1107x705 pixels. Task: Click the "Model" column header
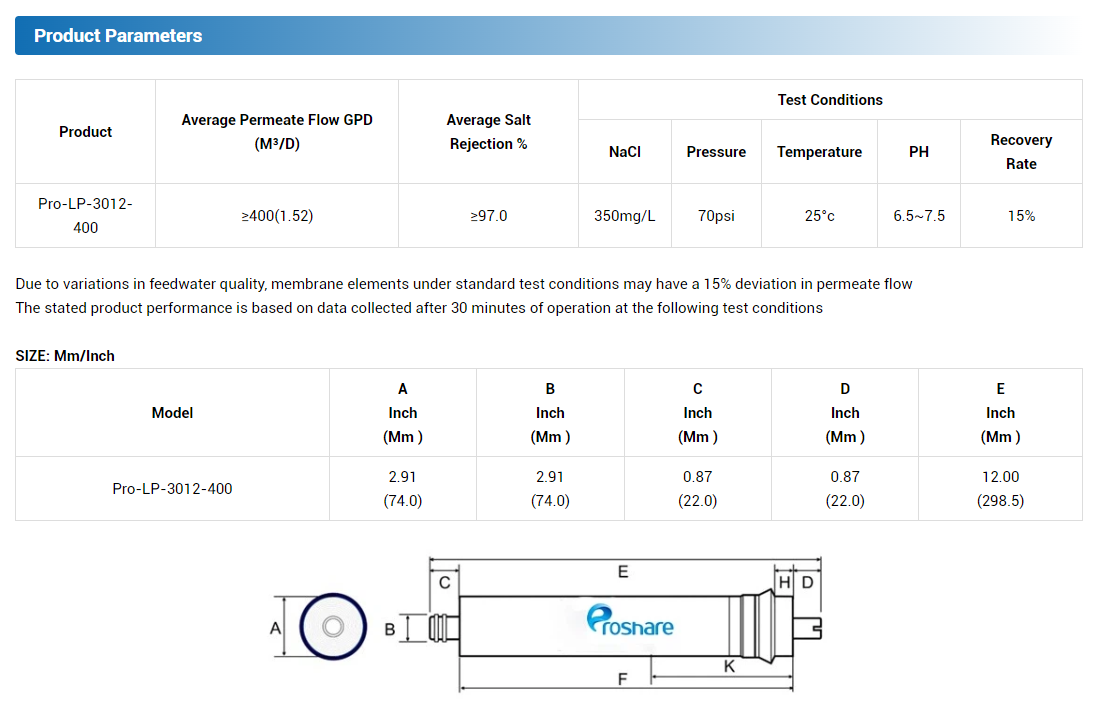172,413
